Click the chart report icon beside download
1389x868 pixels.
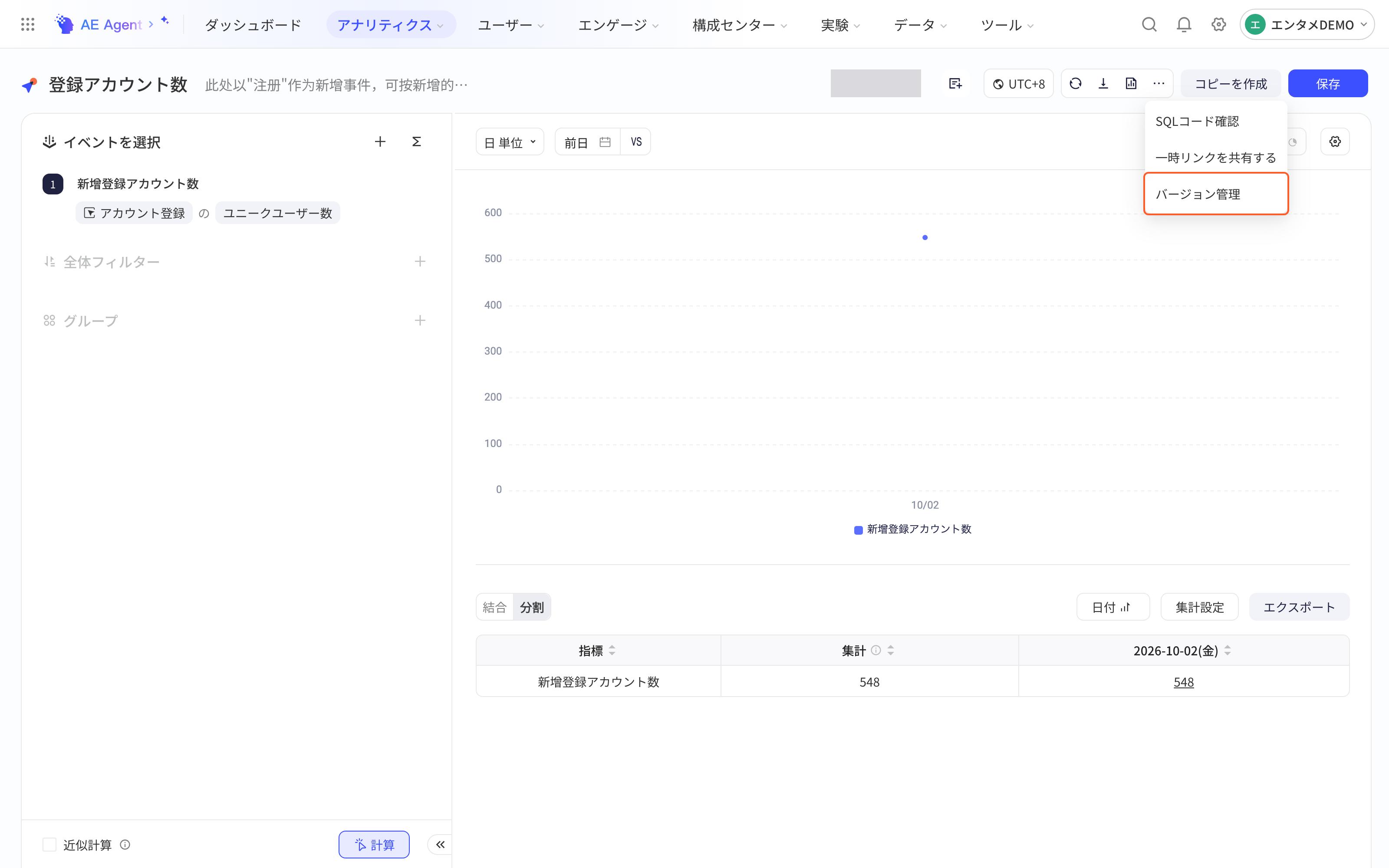click(1131, 84)
